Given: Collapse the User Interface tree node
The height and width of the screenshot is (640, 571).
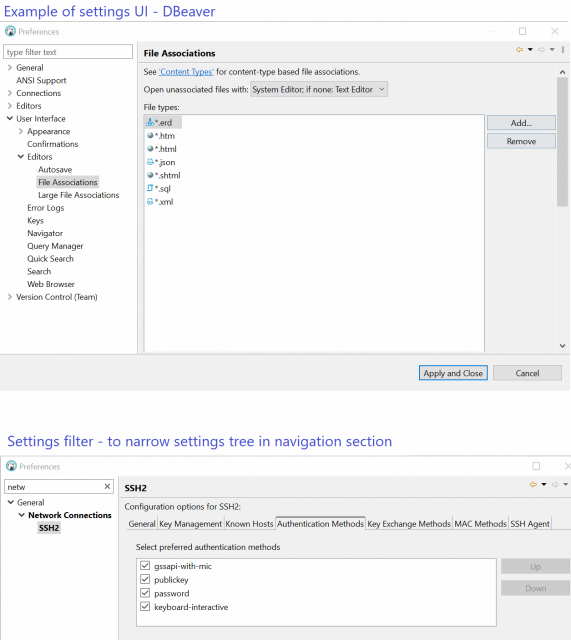Looking at the screenshot, I should [10, 118].
